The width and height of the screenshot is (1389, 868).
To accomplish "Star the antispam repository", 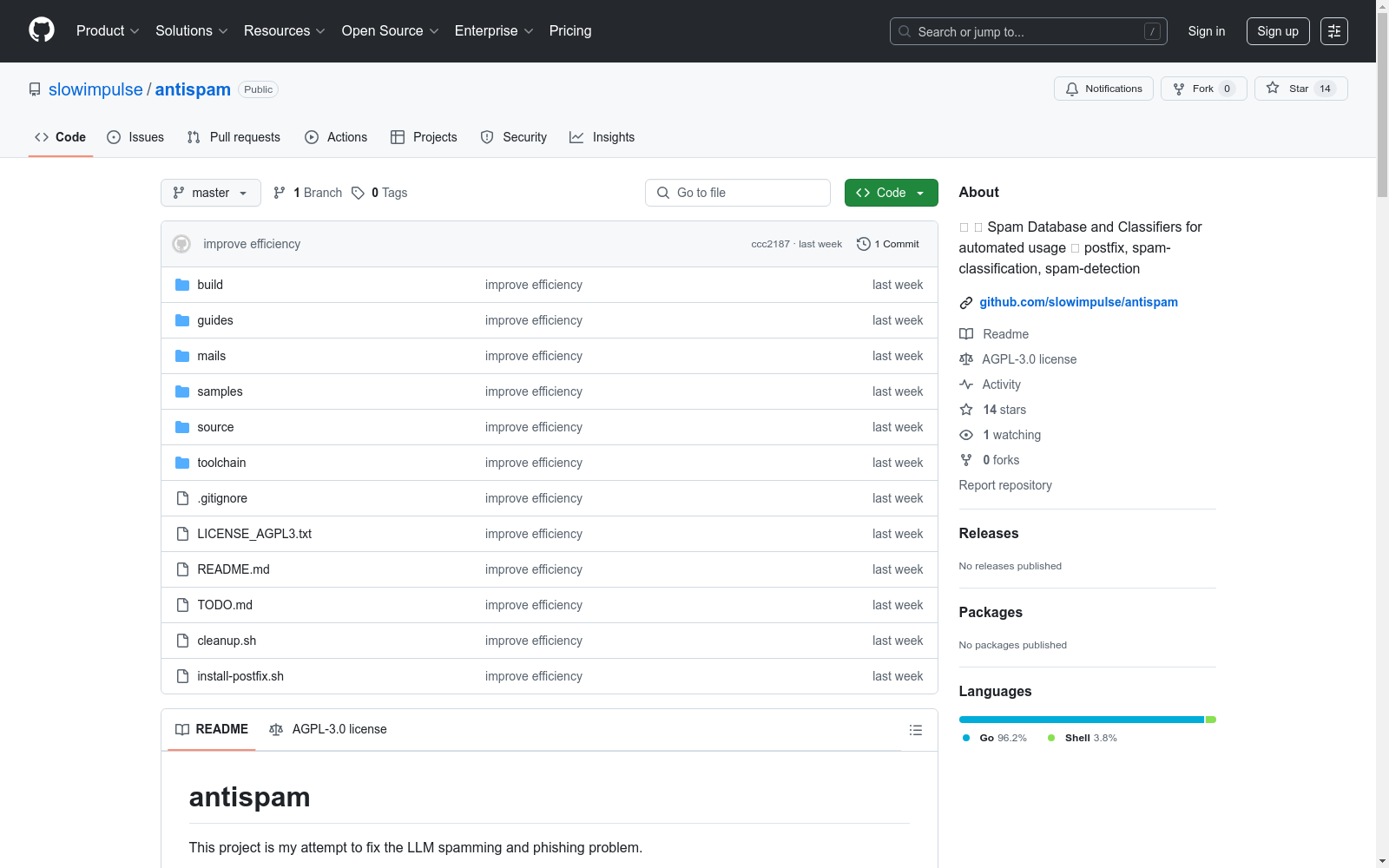I will click(1300, 89).
